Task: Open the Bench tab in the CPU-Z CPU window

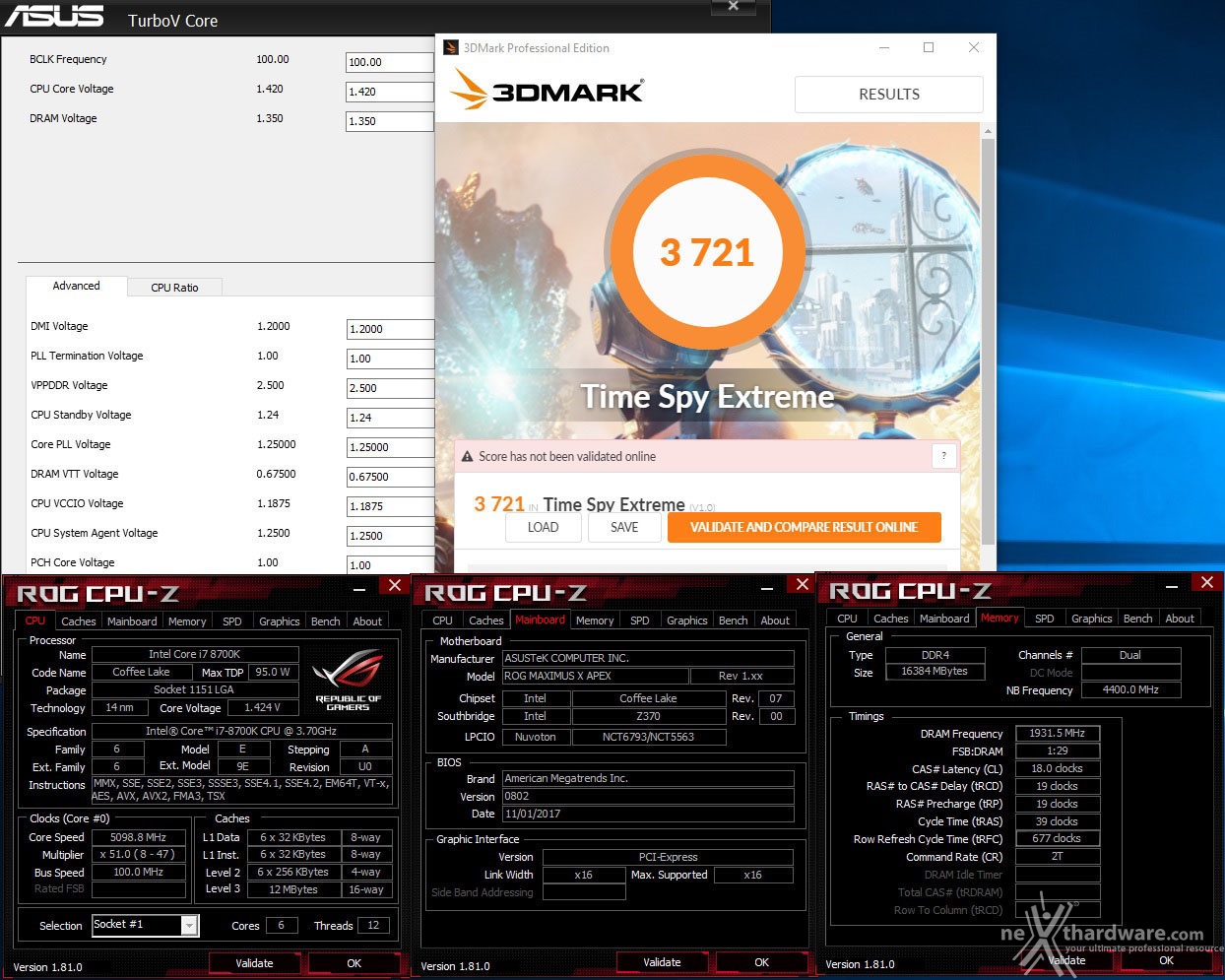Action: [326, 621]
